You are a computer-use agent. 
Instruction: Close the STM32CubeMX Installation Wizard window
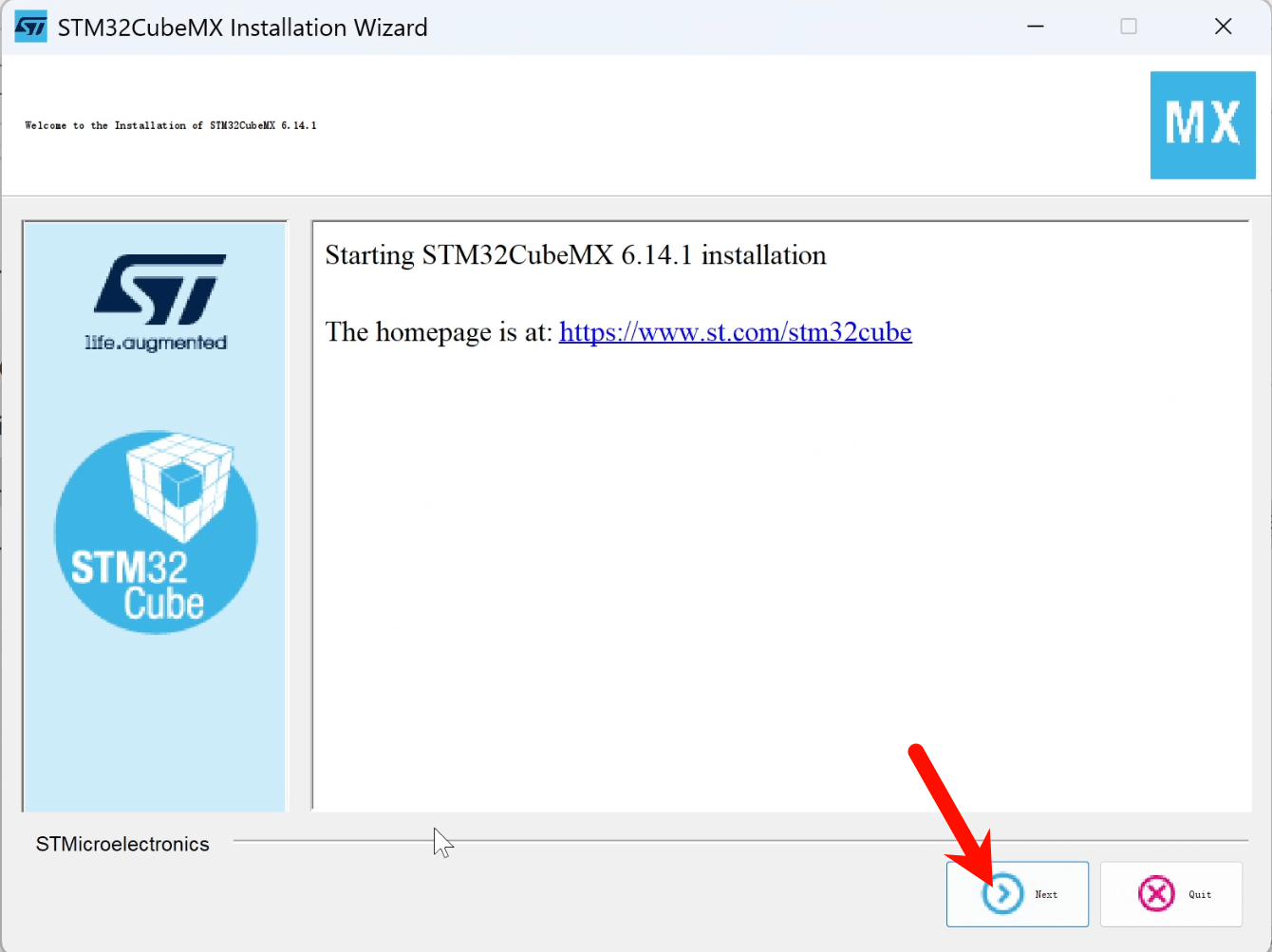[1223, 27]
